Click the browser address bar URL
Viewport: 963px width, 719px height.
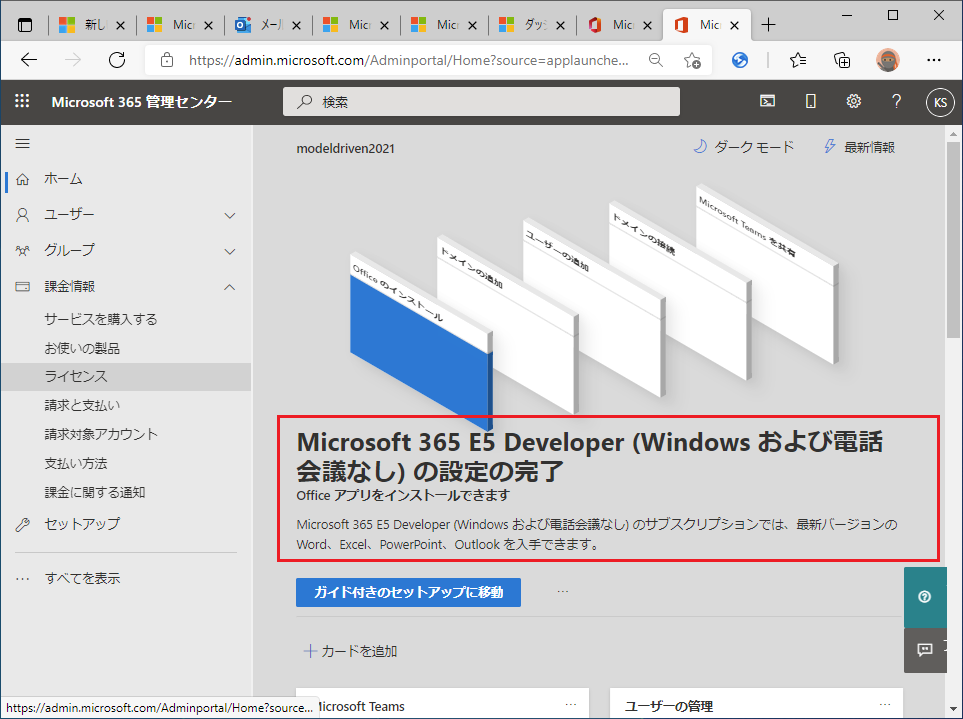pyautogui.click(x=408, y=60)
